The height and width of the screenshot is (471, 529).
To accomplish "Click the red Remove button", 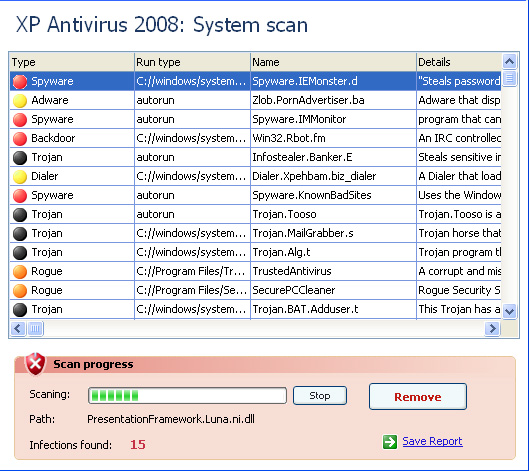I will pos(418,397).
